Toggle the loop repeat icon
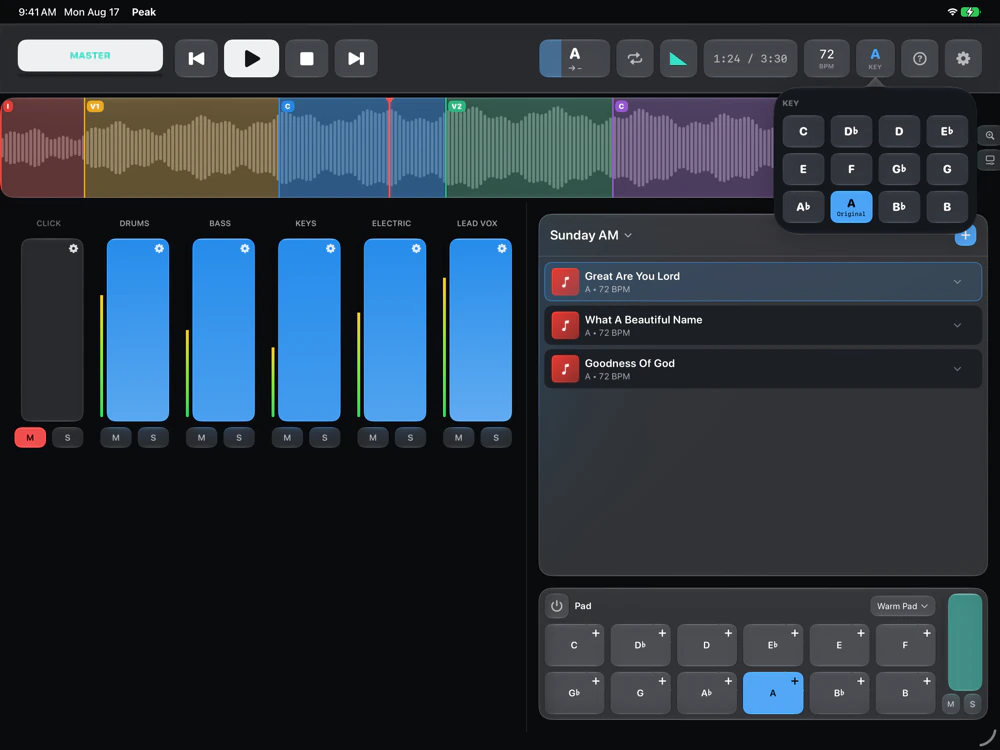Image resolution: width=1000 pixels, height=750 pixels. (x=635, y=59)
